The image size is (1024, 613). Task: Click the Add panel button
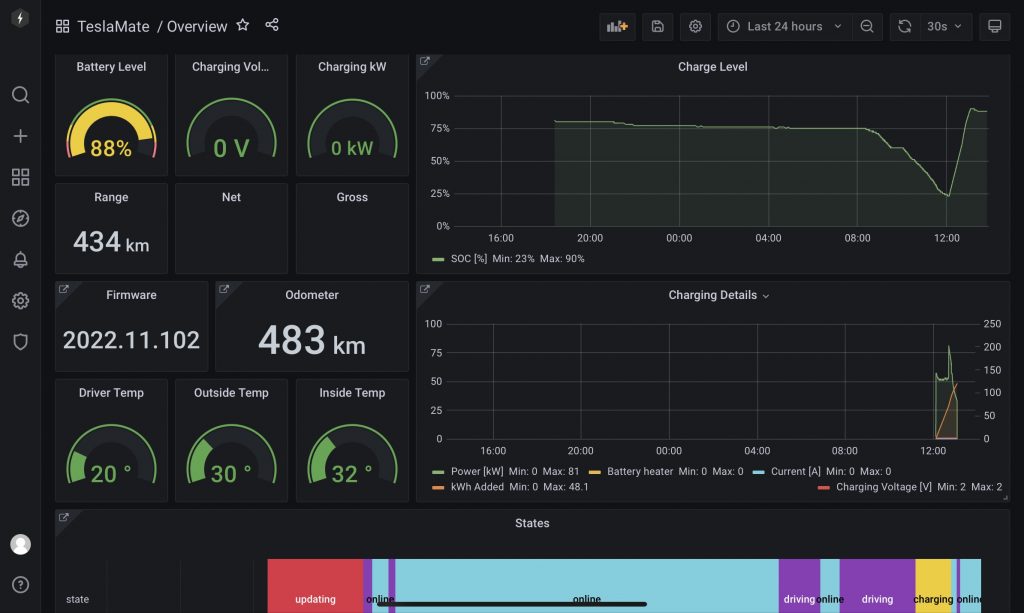(x=617, y=27)
